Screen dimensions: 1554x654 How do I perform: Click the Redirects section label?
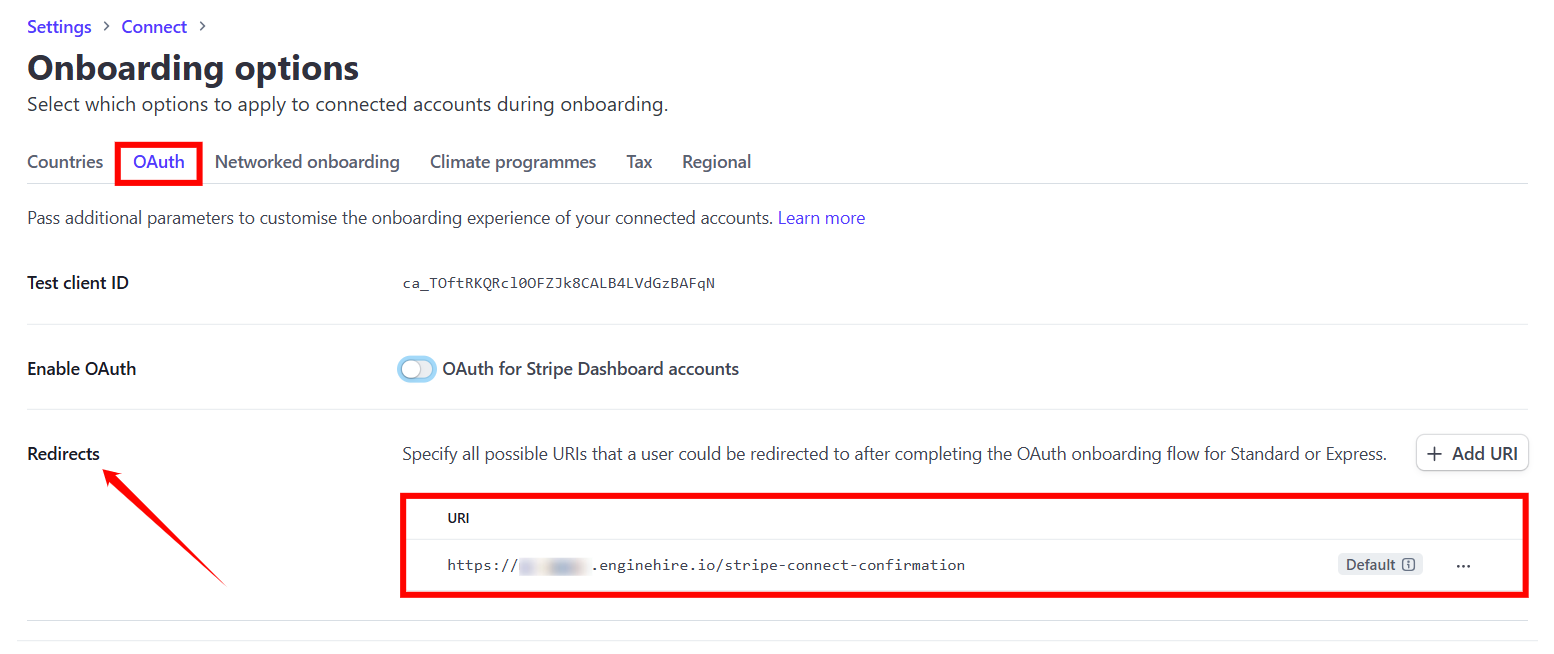click(x=63, y=454)
